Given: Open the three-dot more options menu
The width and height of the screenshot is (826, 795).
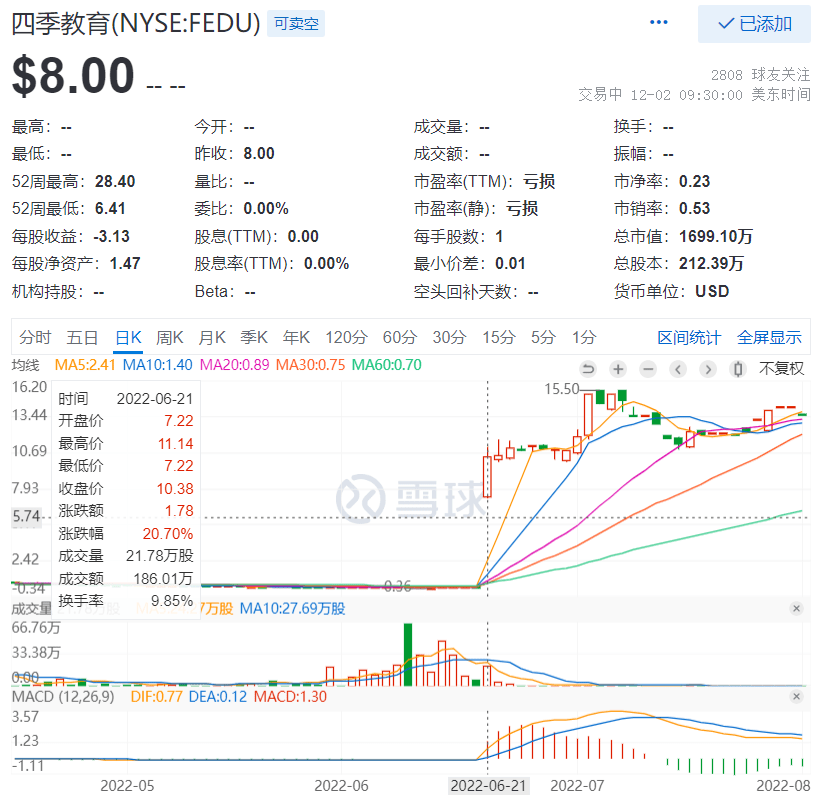Looking at the screenshot, I should [x=658, y=23].
